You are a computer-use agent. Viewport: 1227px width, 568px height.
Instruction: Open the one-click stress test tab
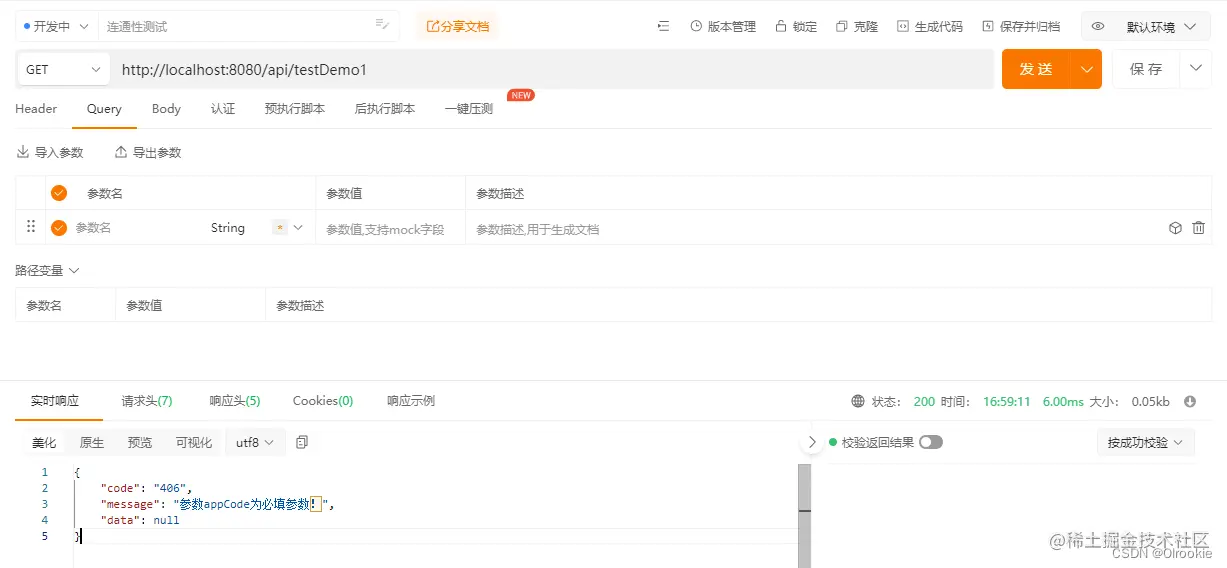(469, 109)
